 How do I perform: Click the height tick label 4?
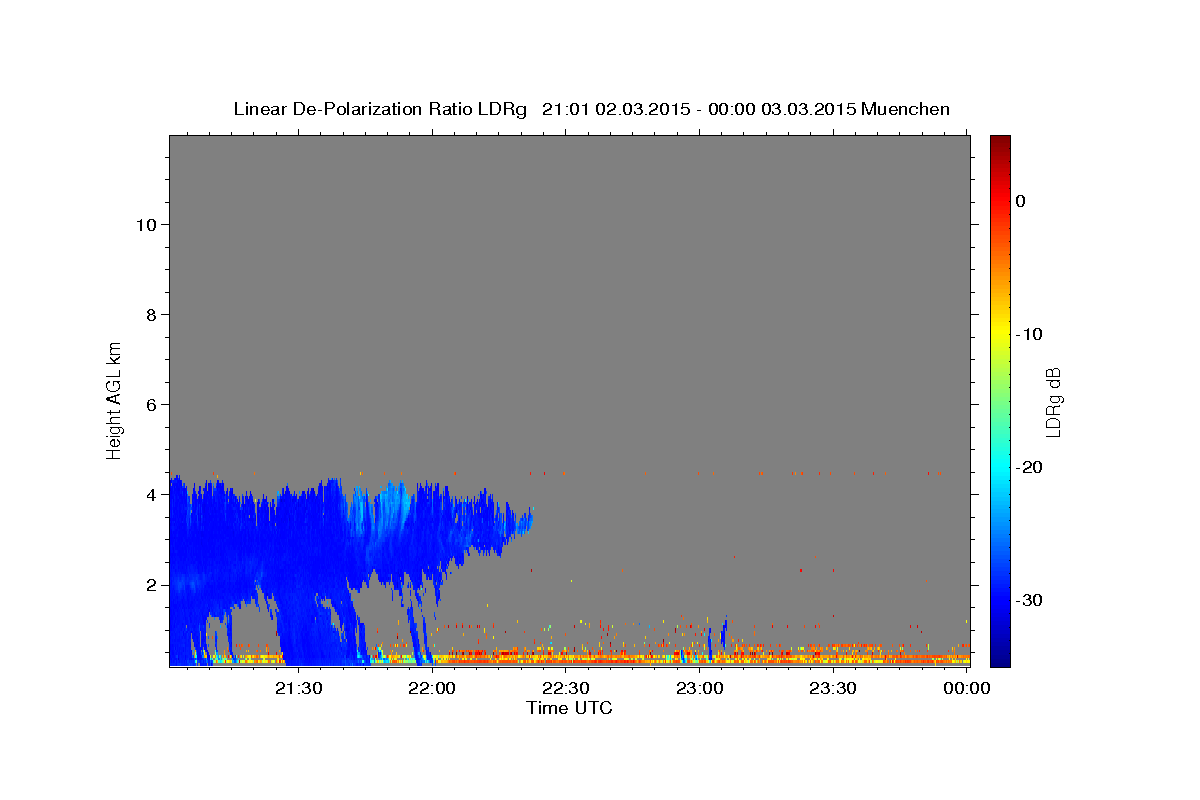(149, 494)
